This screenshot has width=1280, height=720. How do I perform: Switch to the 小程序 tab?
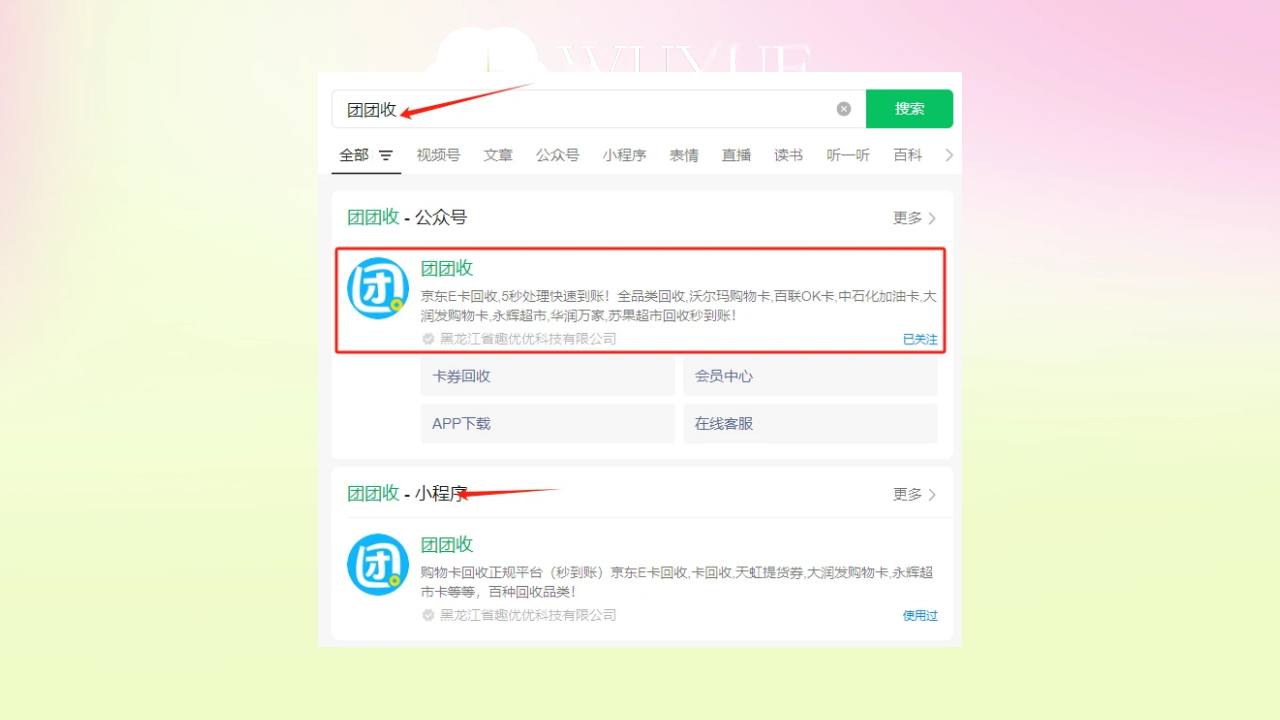(x=624, y=155)
